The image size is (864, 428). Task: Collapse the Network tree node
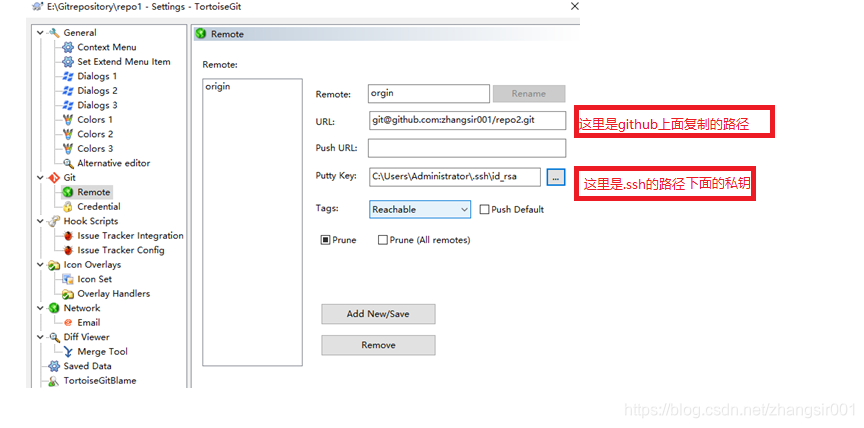[x=40, y=308]
